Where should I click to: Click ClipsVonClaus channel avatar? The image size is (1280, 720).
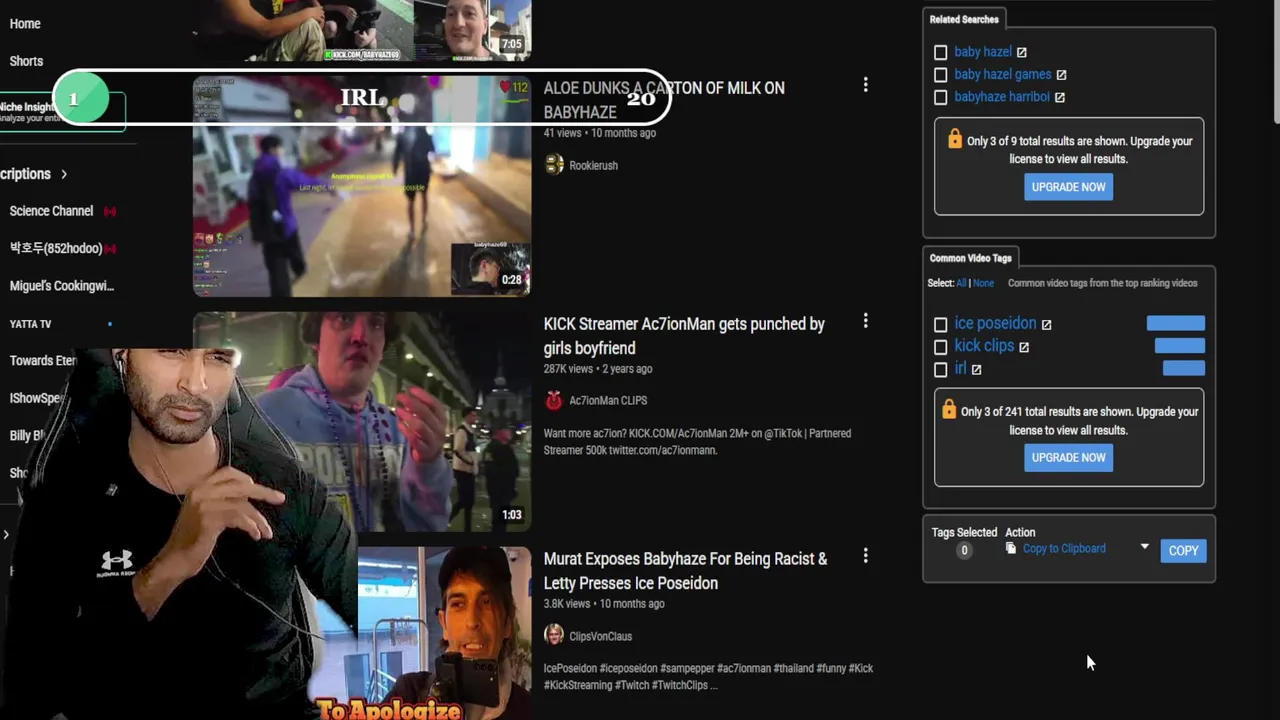pyautogui.click(x=554, y=635)
